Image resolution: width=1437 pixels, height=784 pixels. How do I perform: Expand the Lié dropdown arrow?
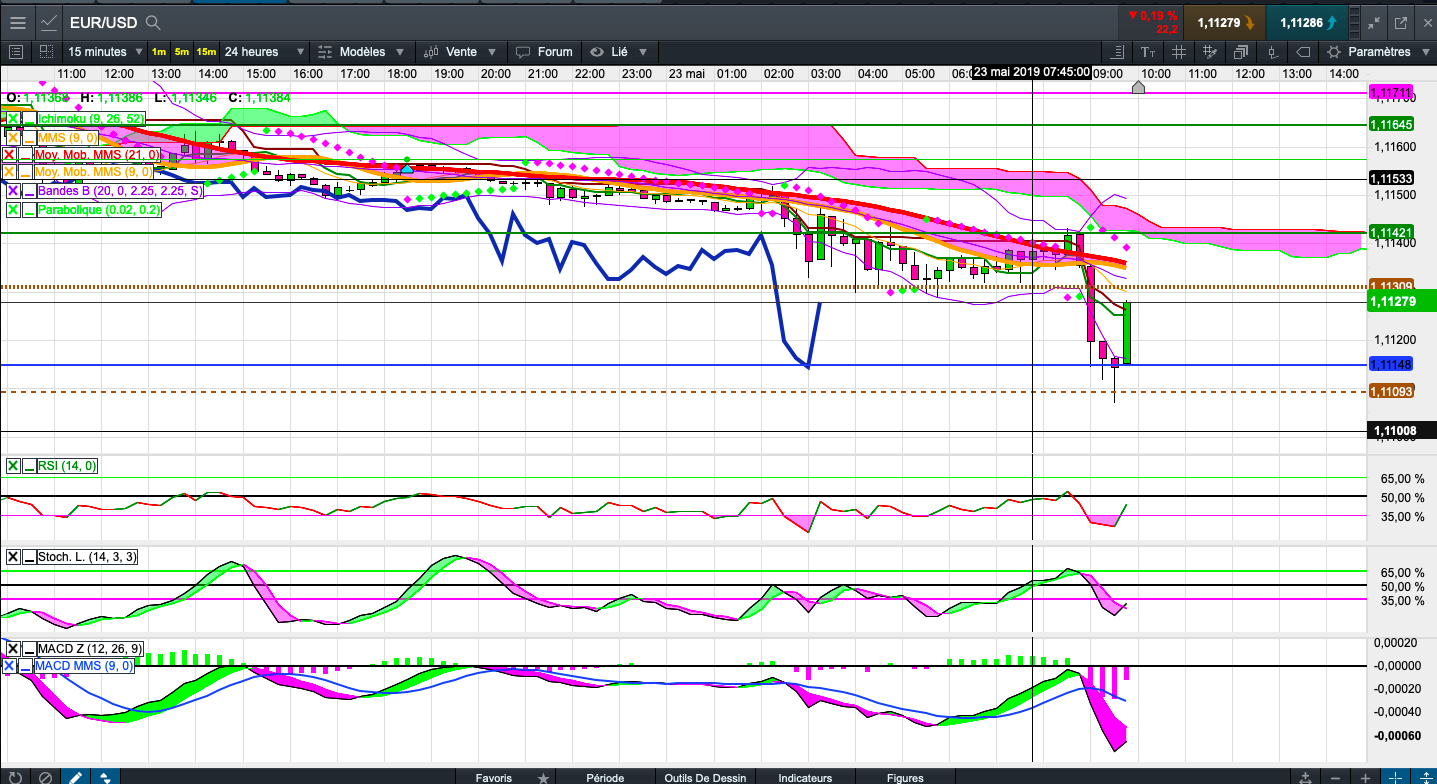pos(642,52)
